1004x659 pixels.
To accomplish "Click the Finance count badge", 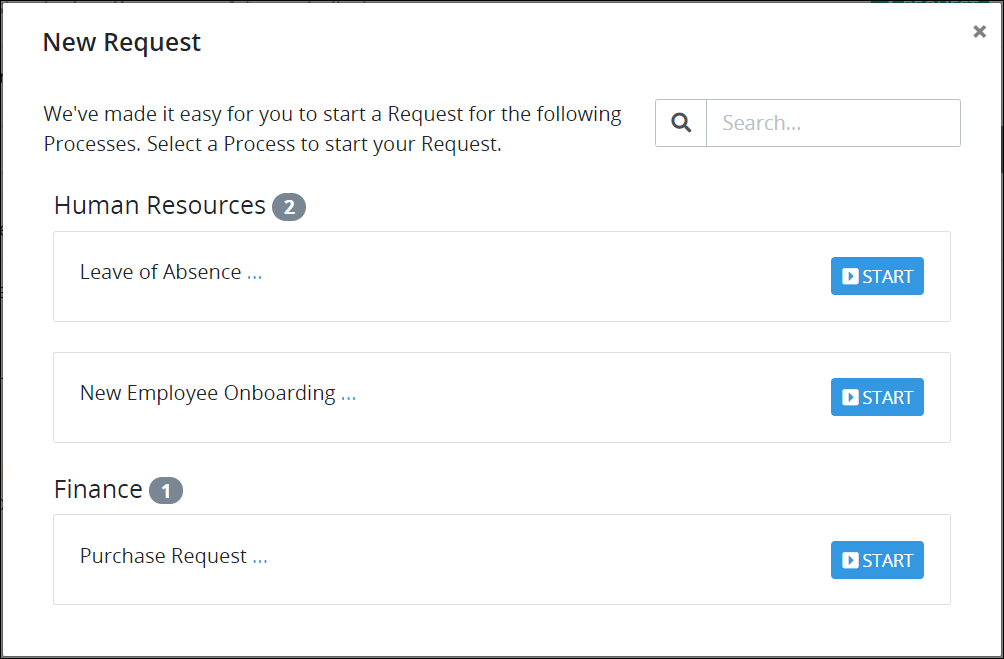I will pos(166,491).
